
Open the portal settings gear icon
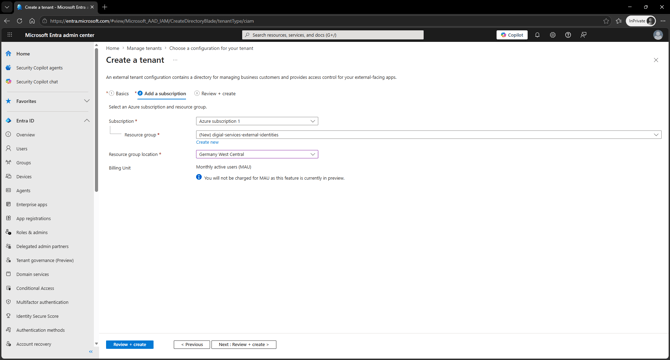pos(552,35)
